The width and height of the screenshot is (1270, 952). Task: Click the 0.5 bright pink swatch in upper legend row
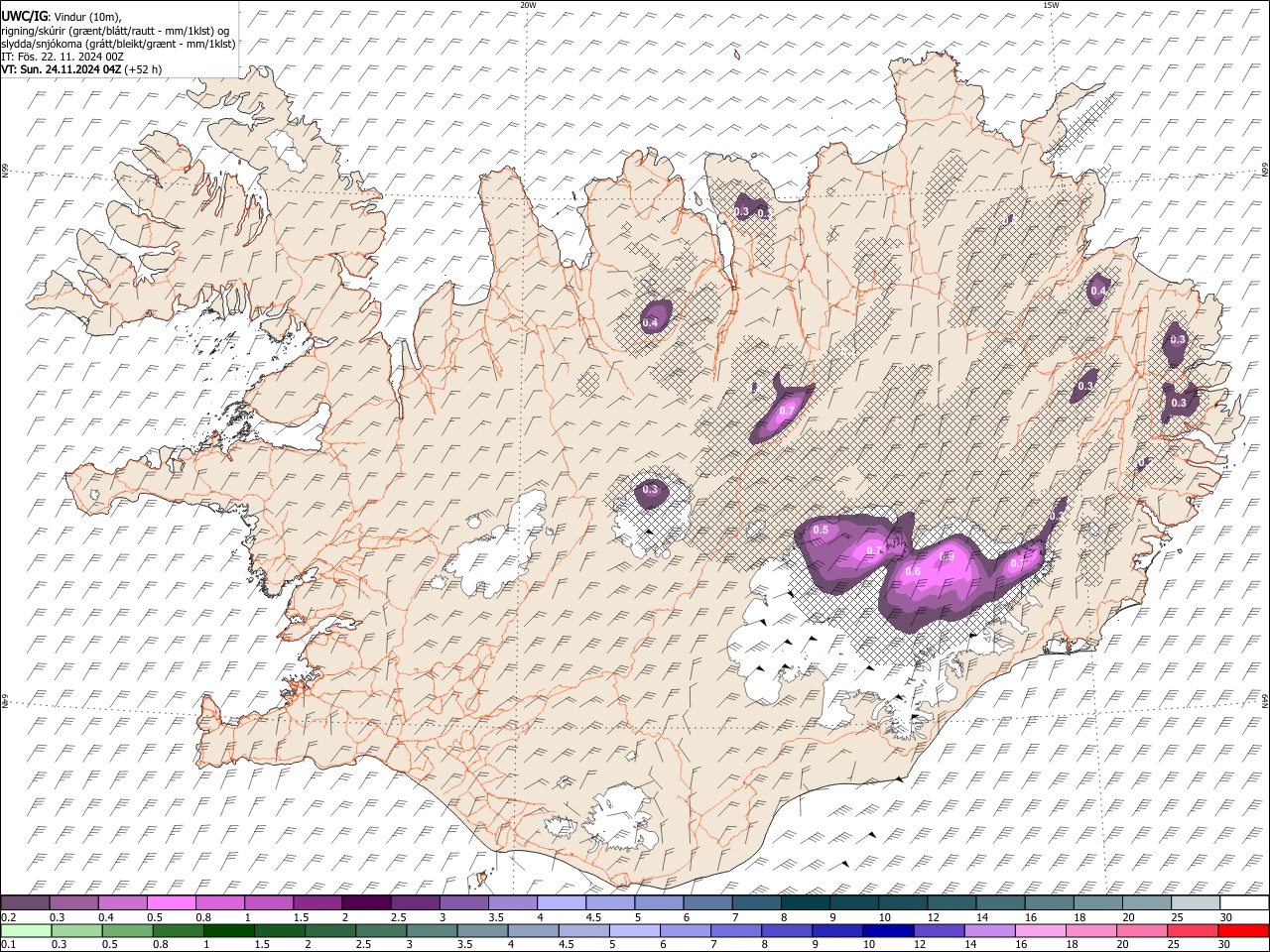pos(171,903)
